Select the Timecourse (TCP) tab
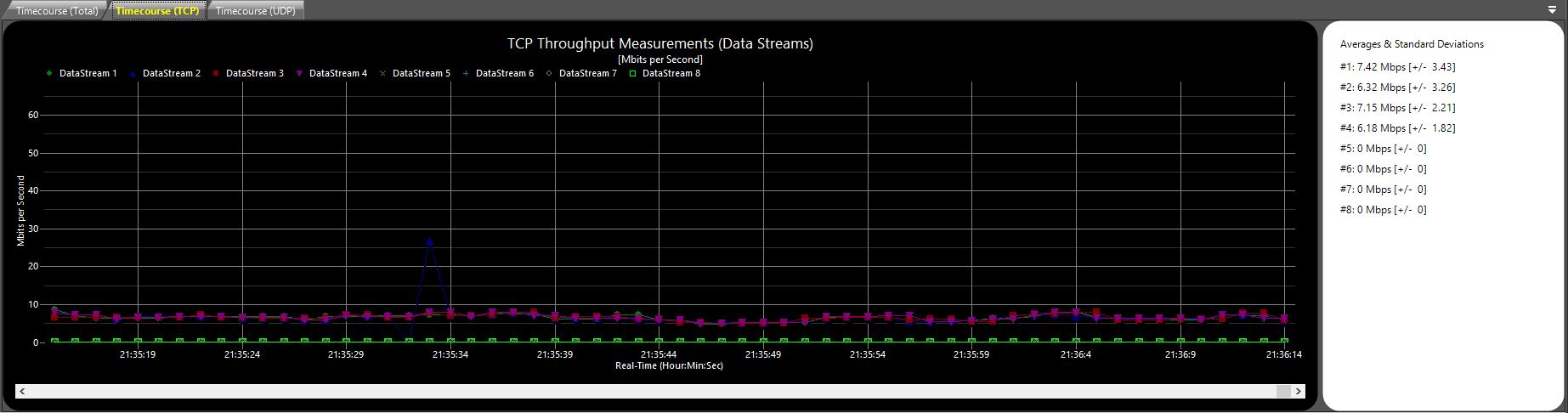 [157, 11]
